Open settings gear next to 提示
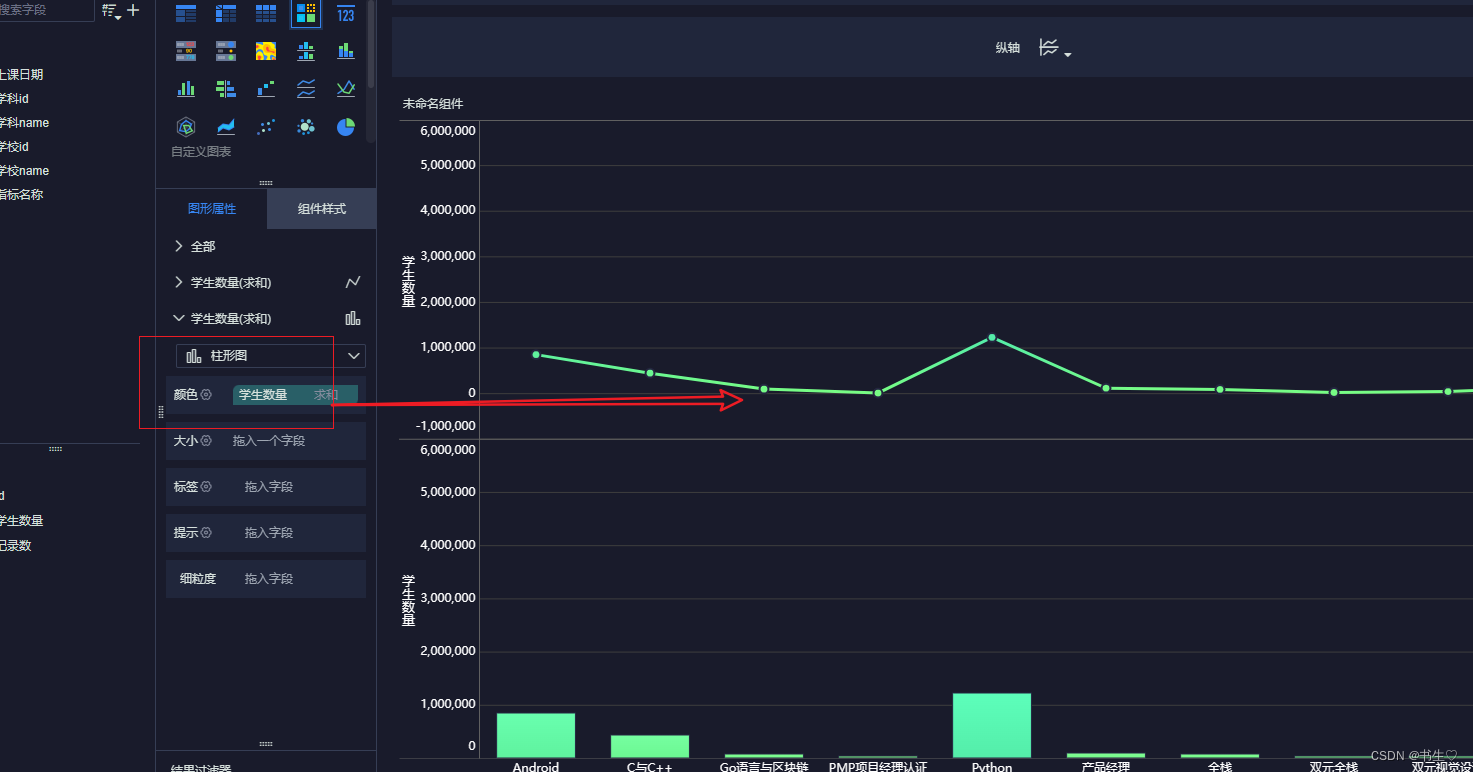Image resolution: width=1473 pixels, height=772 pixels. click(206, 533)
